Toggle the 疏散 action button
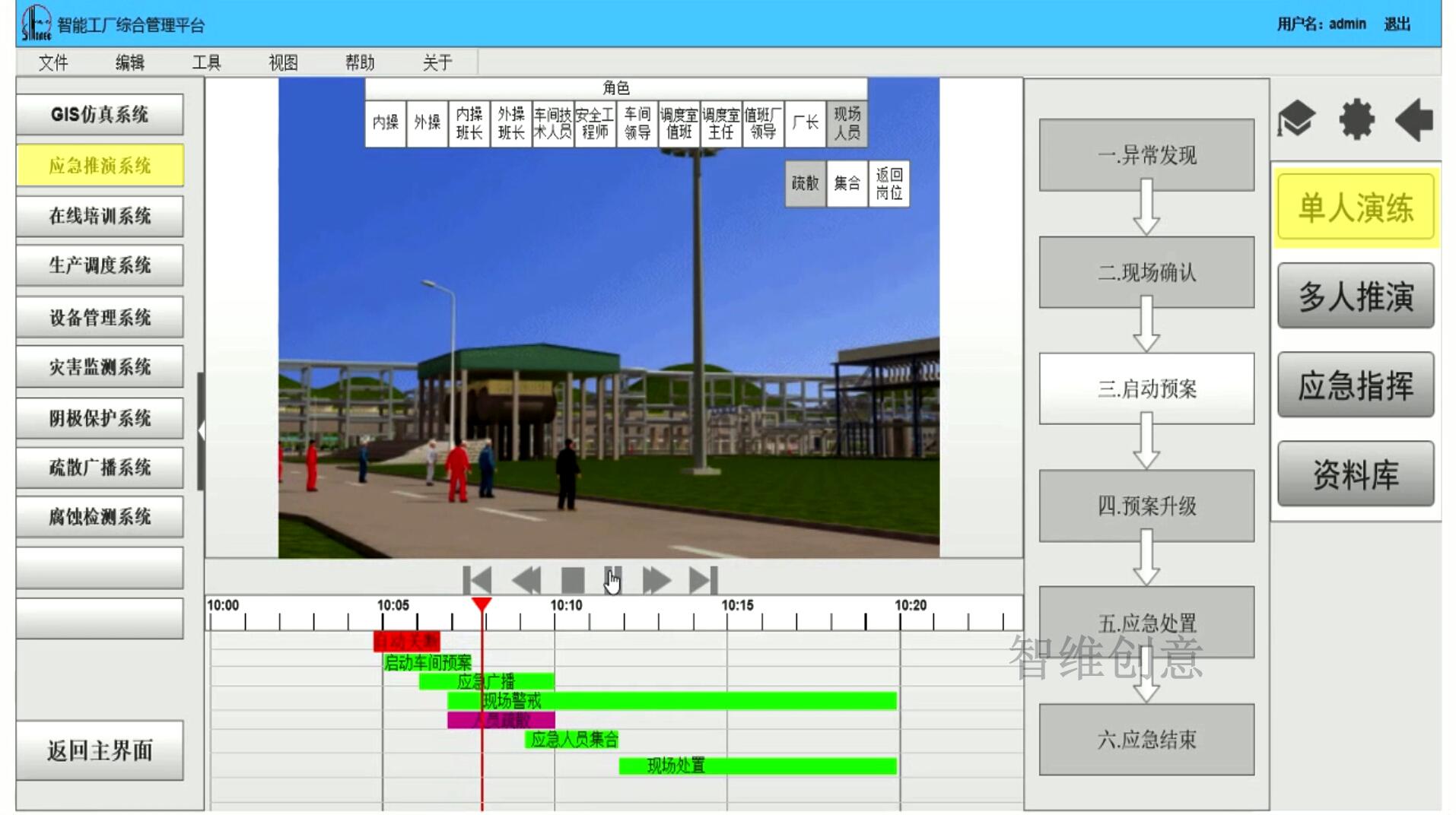Viewport: 1456px width, 815px height. point(805,183)
